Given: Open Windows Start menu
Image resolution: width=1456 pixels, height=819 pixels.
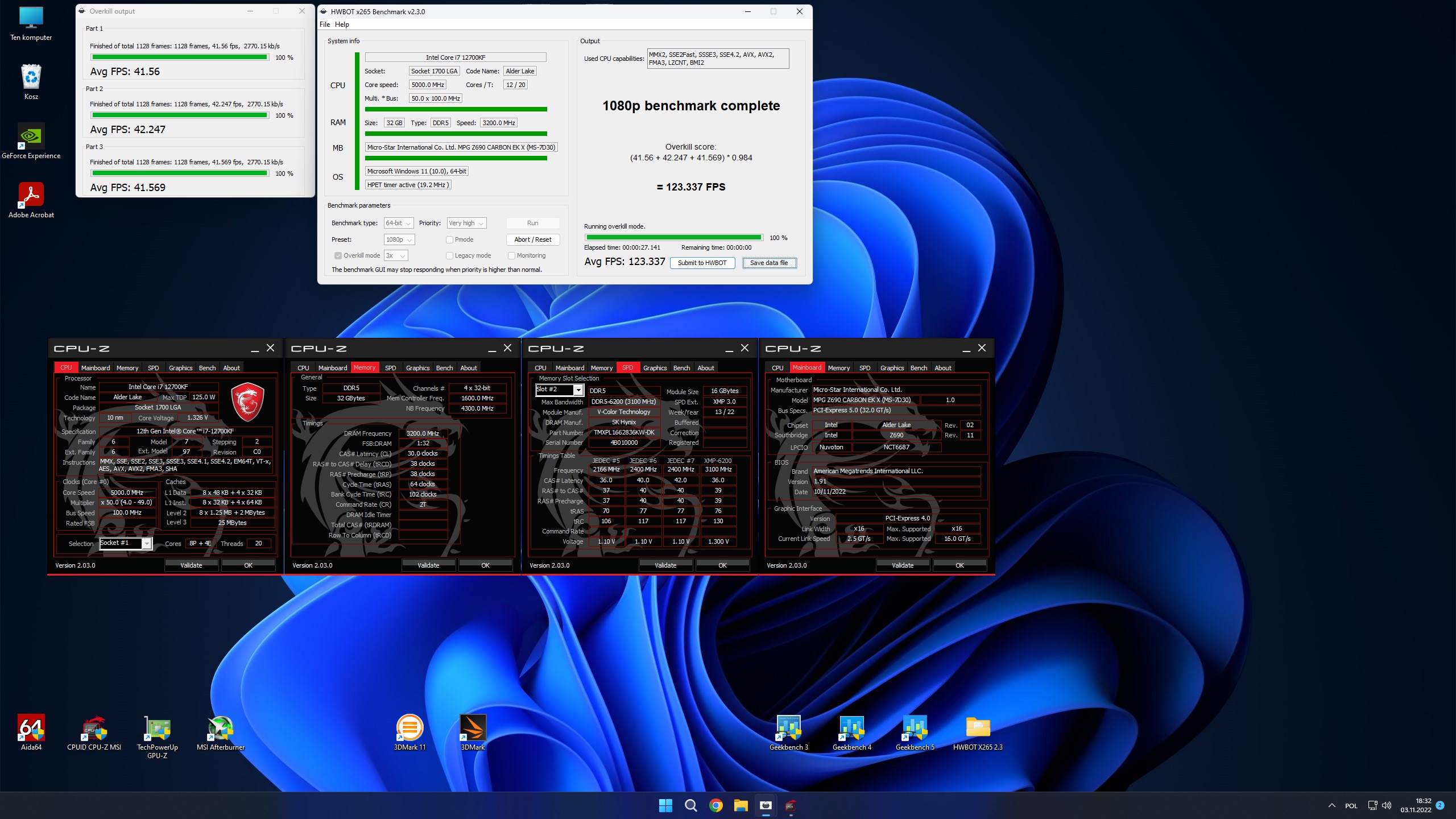Looking at the screenshot, I should pos(665,805).
